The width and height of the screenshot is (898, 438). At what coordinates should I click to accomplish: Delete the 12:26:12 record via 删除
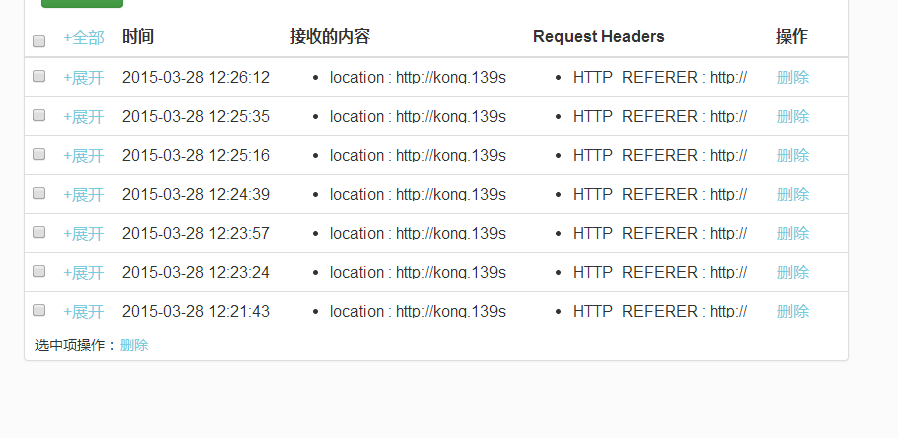tap(793, 77)
